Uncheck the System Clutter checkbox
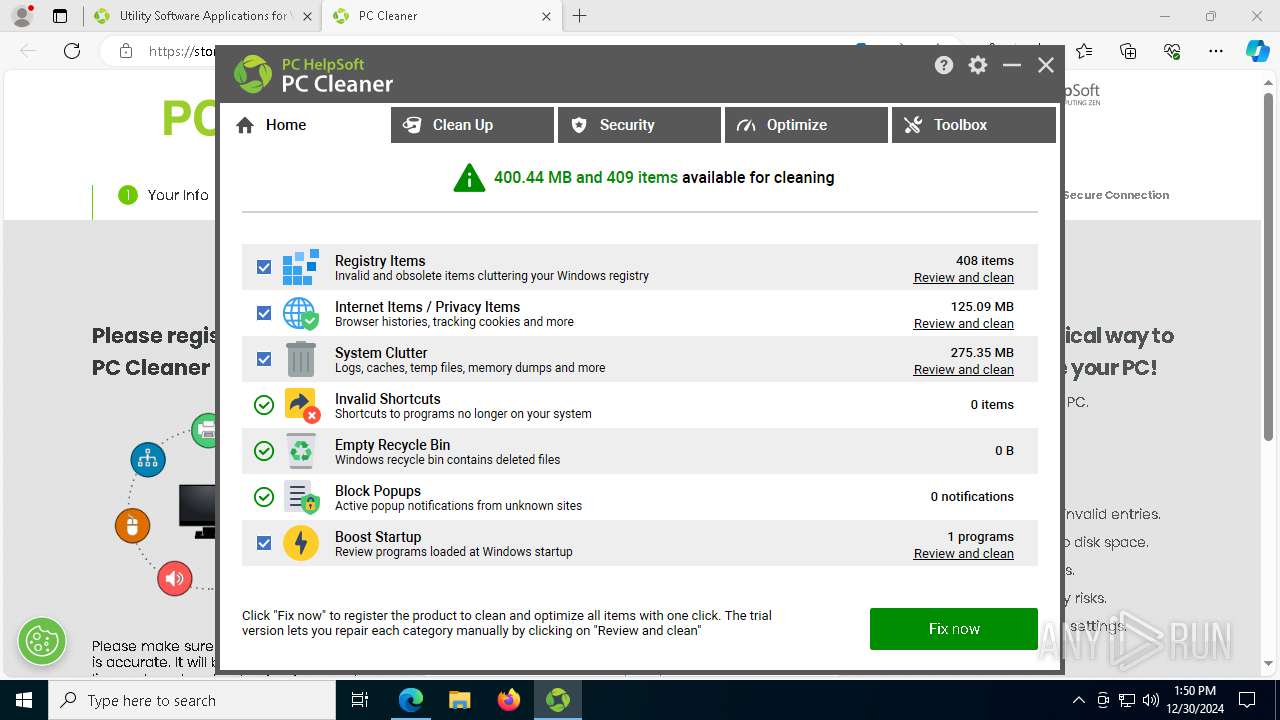Viewport: 1280px width, 720px height. (264, 359)
